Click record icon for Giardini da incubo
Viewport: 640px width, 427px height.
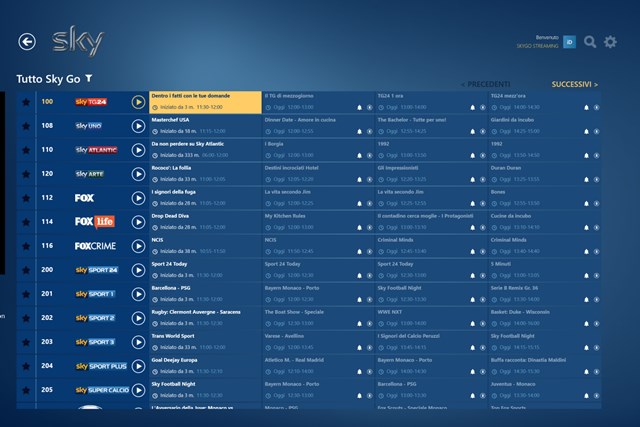596,132
